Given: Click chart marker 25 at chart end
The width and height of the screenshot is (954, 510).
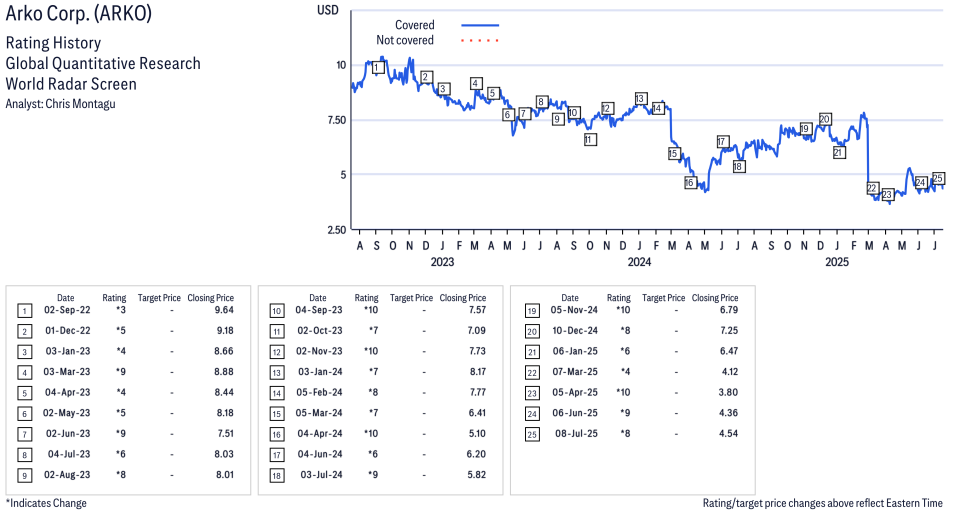Looking at the screenshot, I should (x=938, y=178).
